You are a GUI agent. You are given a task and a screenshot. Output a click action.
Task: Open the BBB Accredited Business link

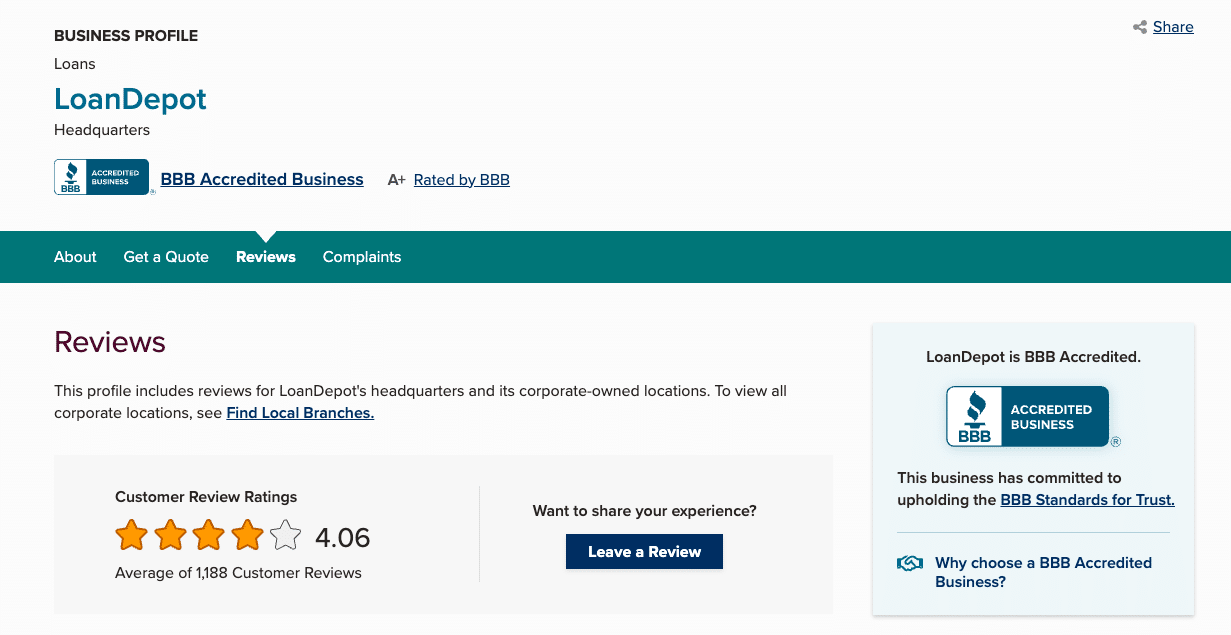click(x=262, y=180)
